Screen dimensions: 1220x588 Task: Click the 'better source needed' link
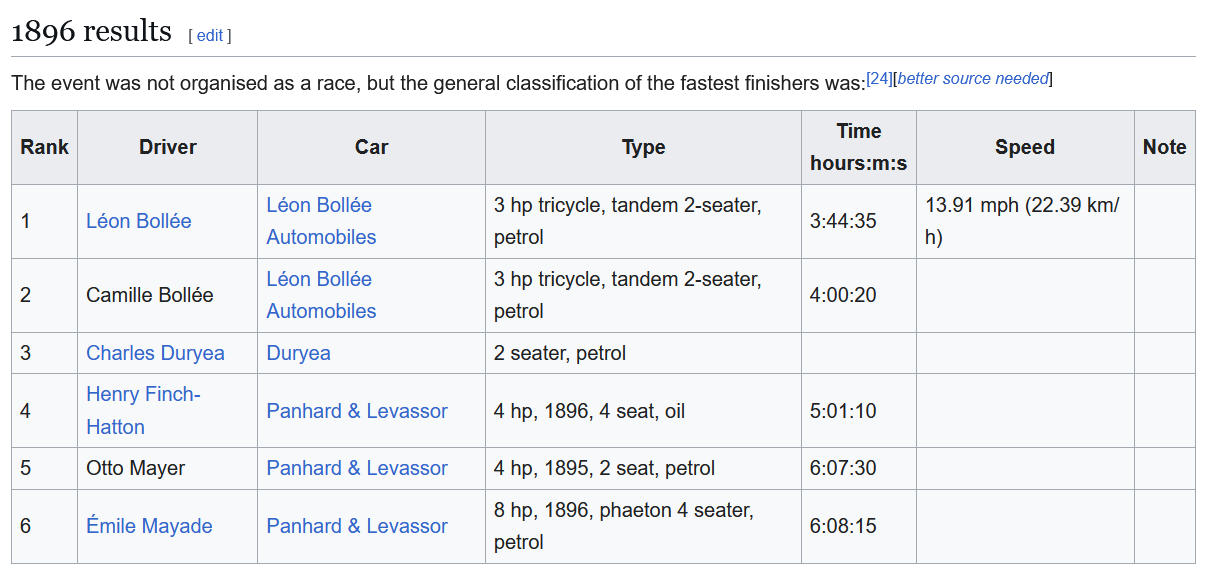(x=973, y=79)
